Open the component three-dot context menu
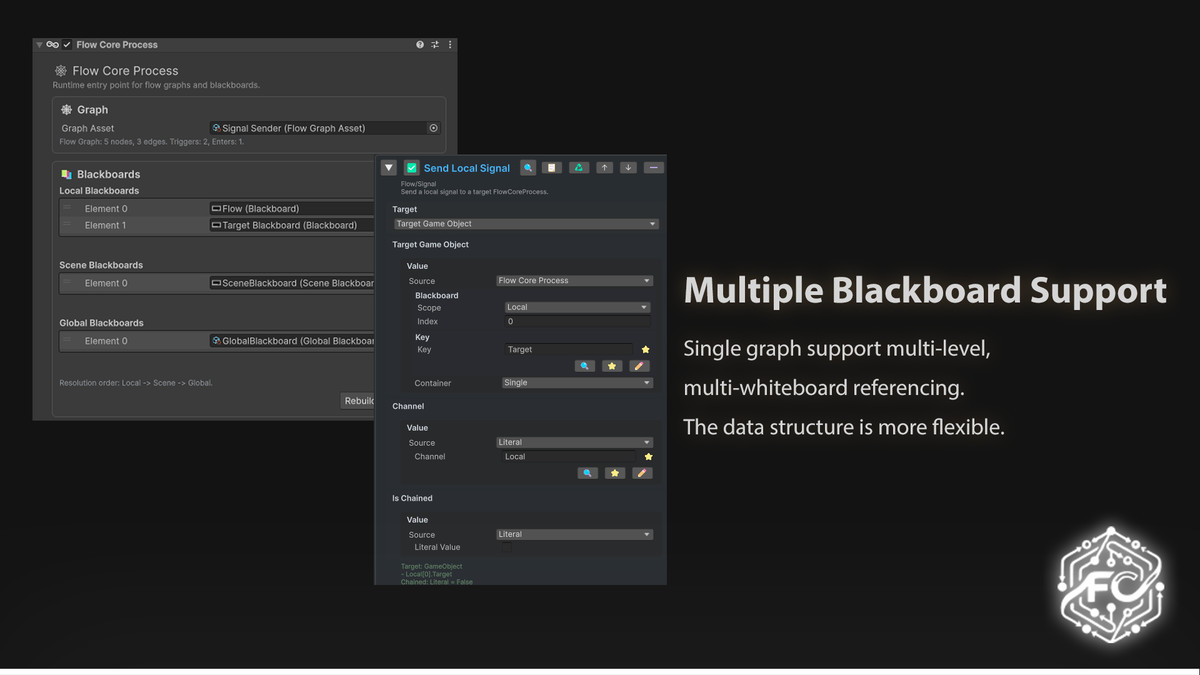 (450, 45)
